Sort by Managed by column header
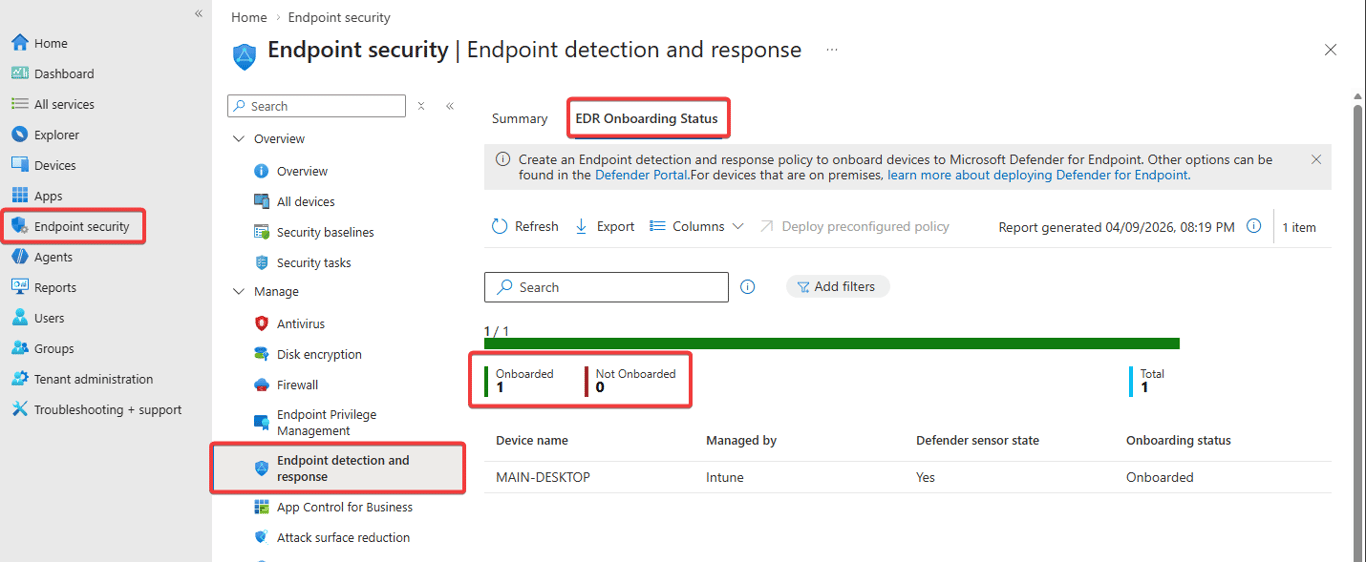Screen dimensions: 1366x562 pyautogui.click(x=741, y=440)
